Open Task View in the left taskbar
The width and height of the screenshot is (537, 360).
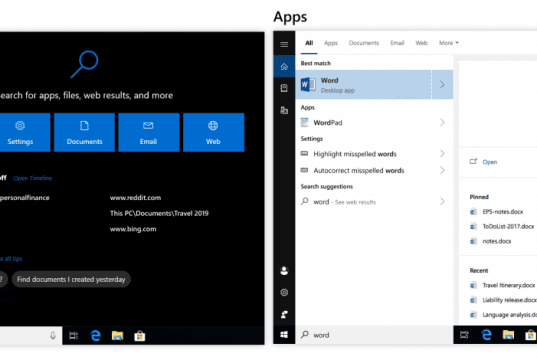coord(74,336)
